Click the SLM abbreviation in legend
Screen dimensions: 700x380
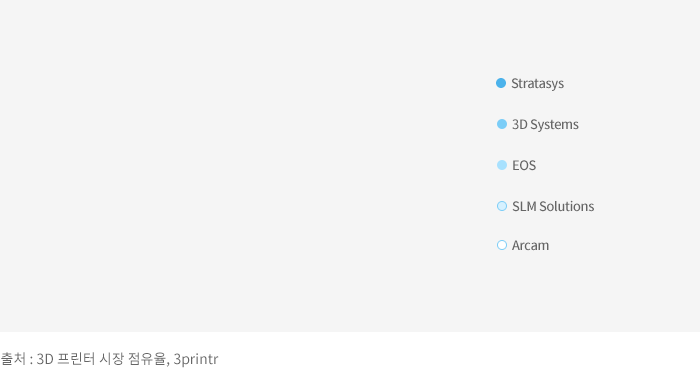point(524,206)
